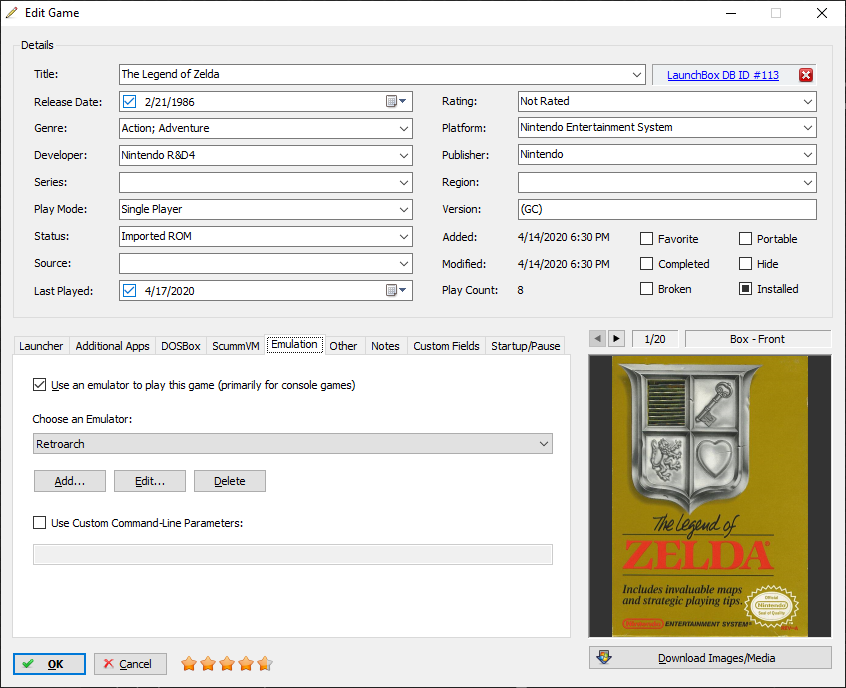The width and height of the screenshot is (846, 688).
Task: Click into the Version text field
Action: [667, 209]
